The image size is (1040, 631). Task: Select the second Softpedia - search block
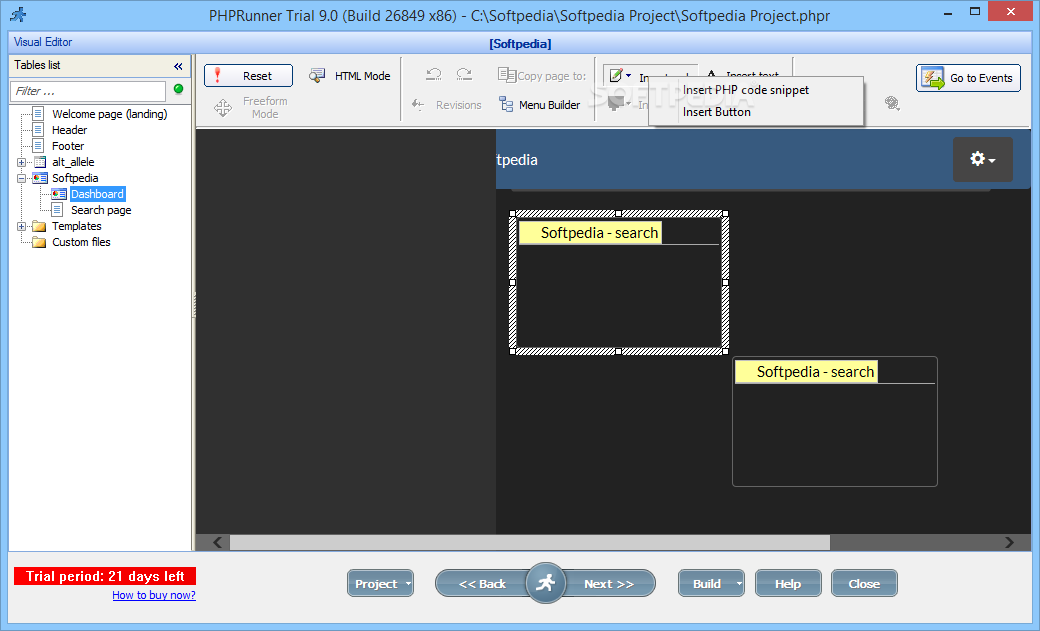(834, 422)
